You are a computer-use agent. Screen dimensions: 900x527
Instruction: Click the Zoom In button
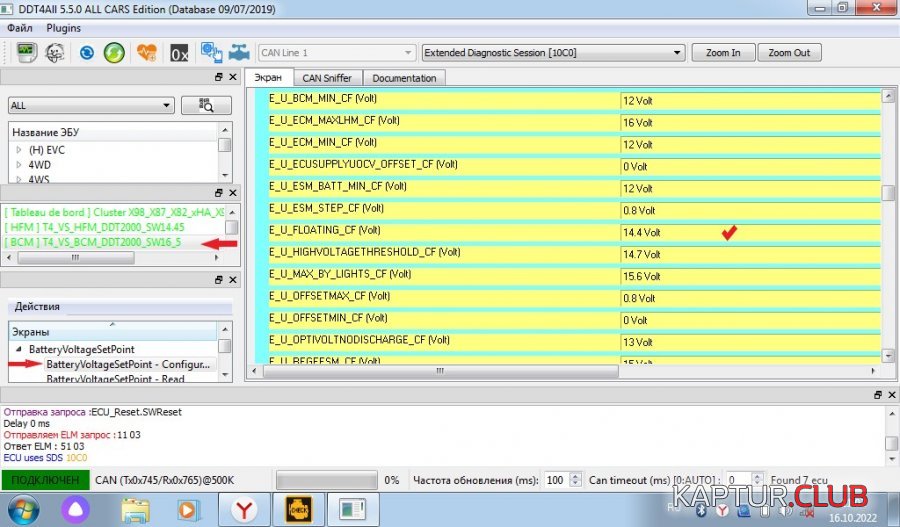tap(723, 53)
